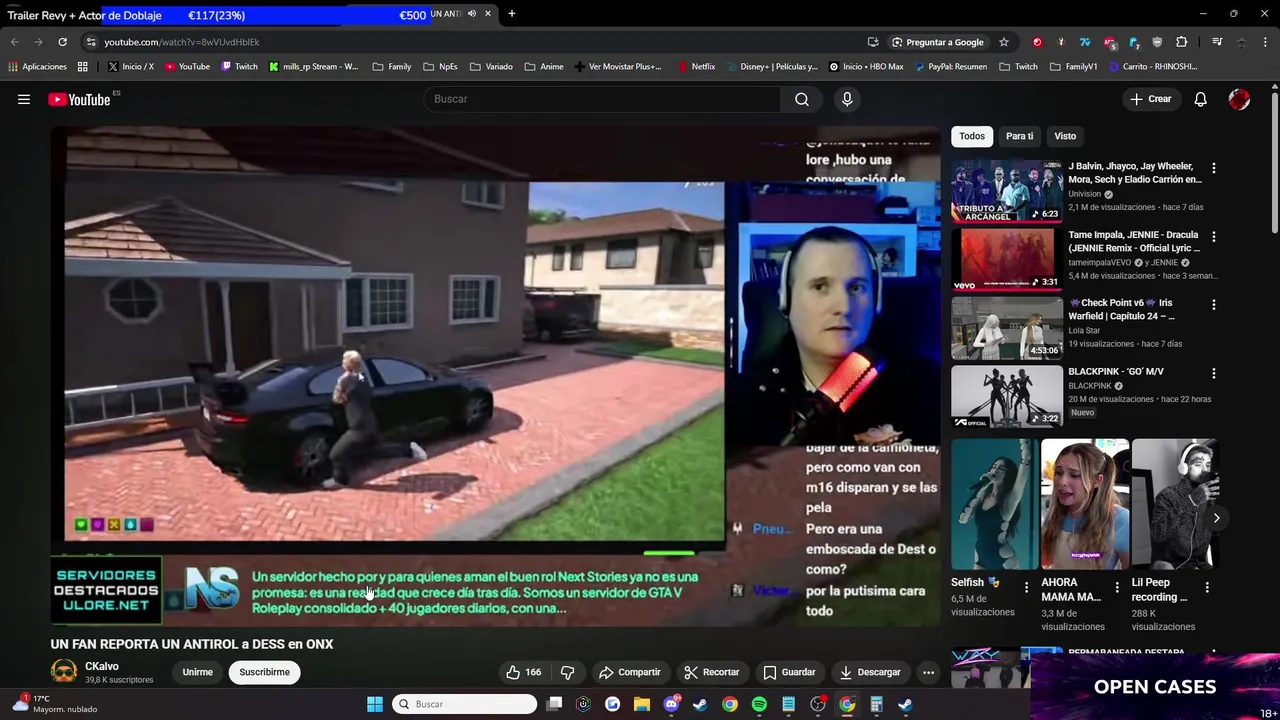Image resolution: width=1280 pixels, height=720 pixels.
Task: Open site info icon in address bar
Action: pyautogui.click(x=91, y=42)
